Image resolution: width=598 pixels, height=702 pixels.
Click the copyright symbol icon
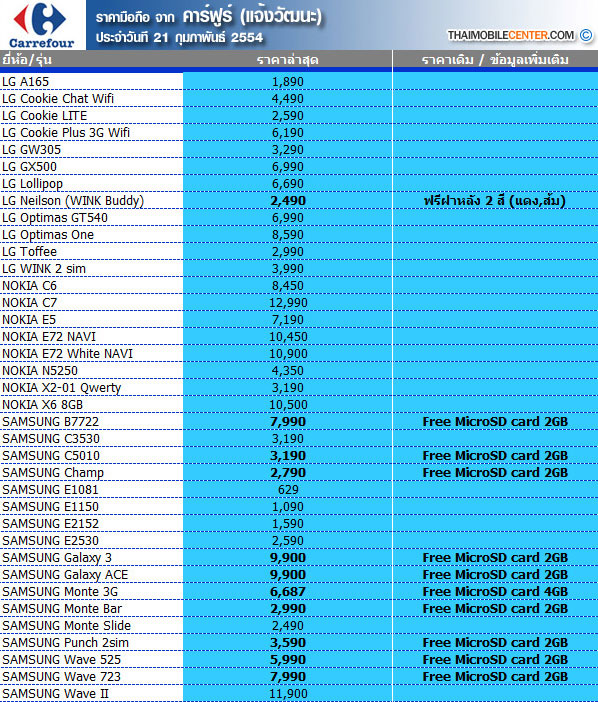coord(585,35)
